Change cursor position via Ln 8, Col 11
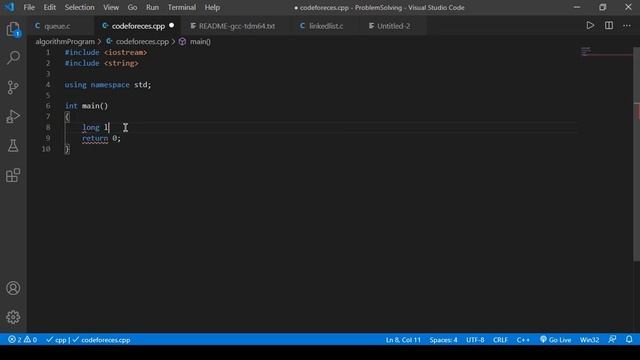 [403, 340]
